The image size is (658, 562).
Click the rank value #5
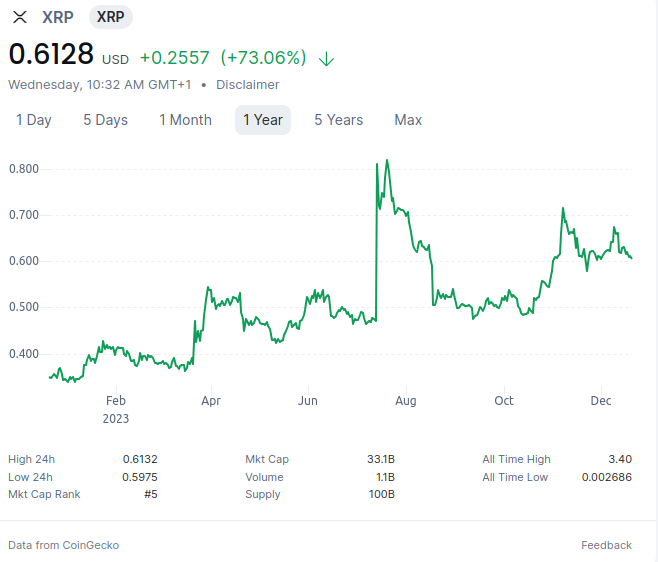click(x=151, y=494)
